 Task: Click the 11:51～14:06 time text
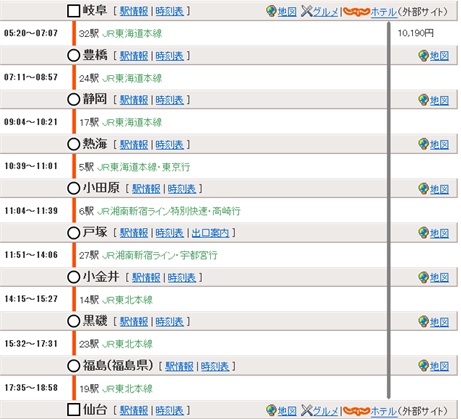31,255
